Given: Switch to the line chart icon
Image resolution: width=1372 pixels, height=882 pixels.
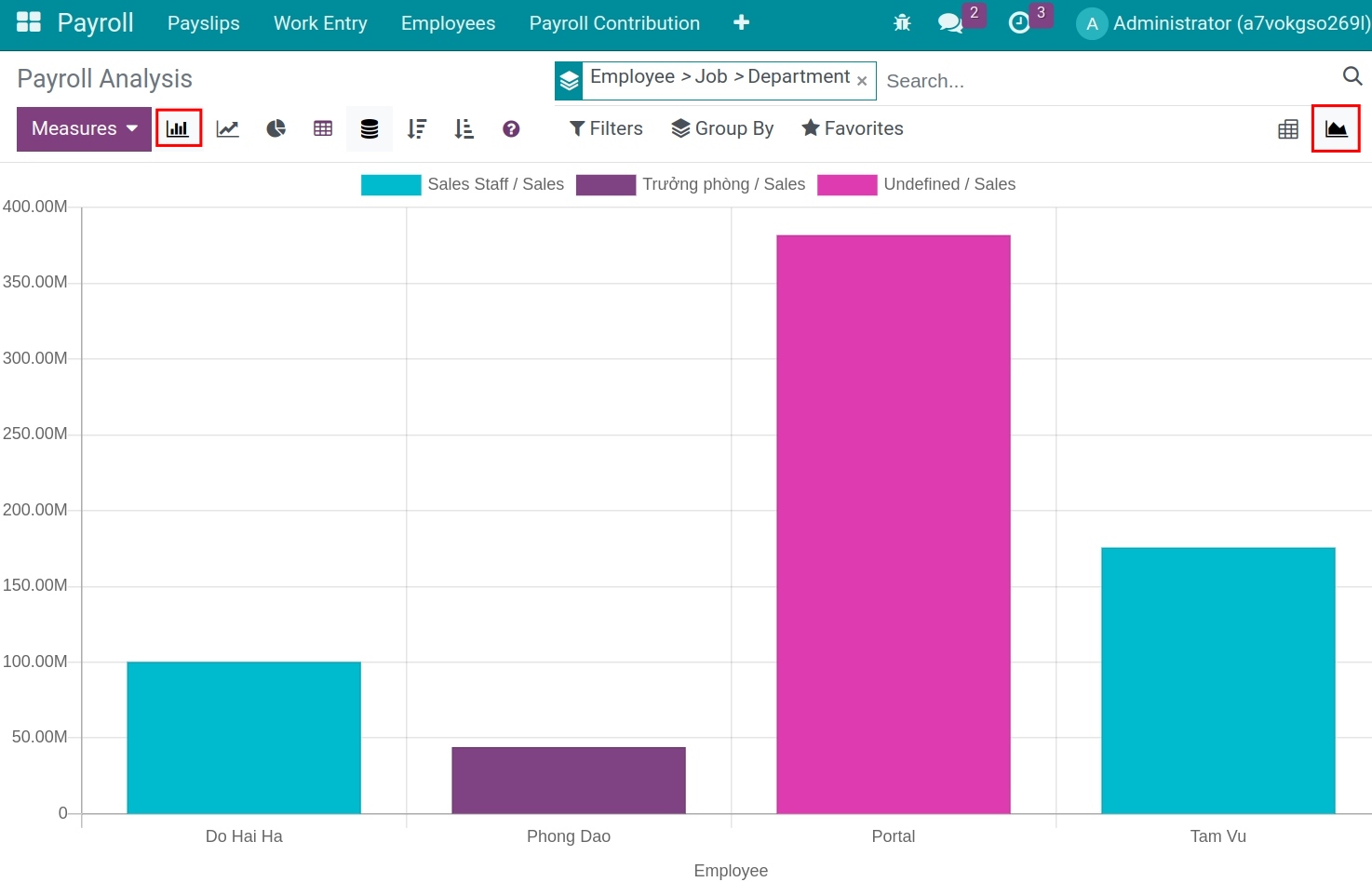Looking at the screenshot, I should click(227, 128).
